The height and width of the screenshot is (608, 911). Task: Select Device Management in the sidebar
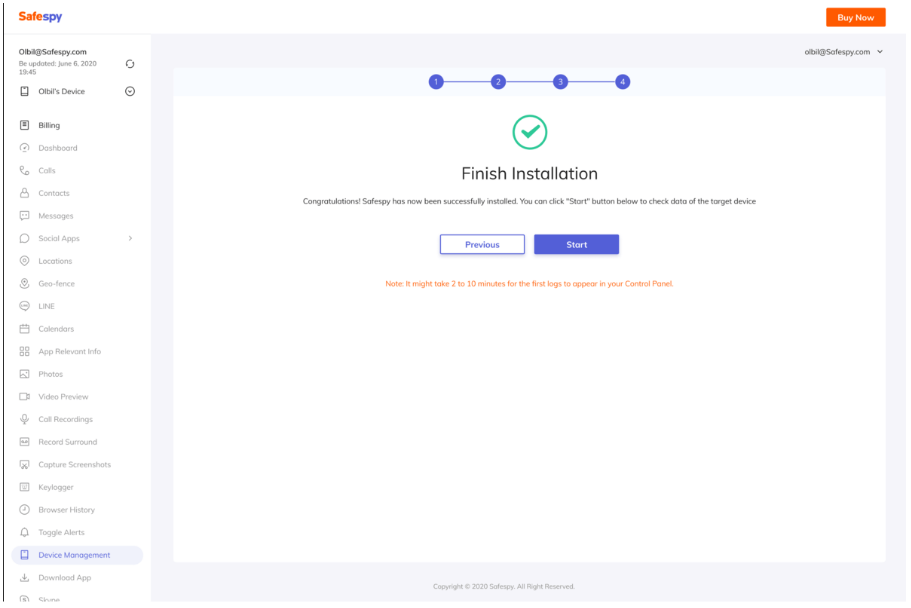(74, 555)
